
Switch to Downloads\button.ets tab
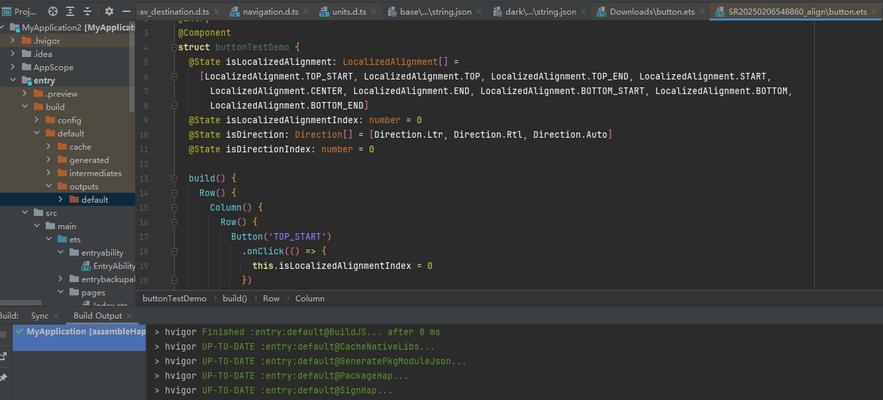coord(652,11)
